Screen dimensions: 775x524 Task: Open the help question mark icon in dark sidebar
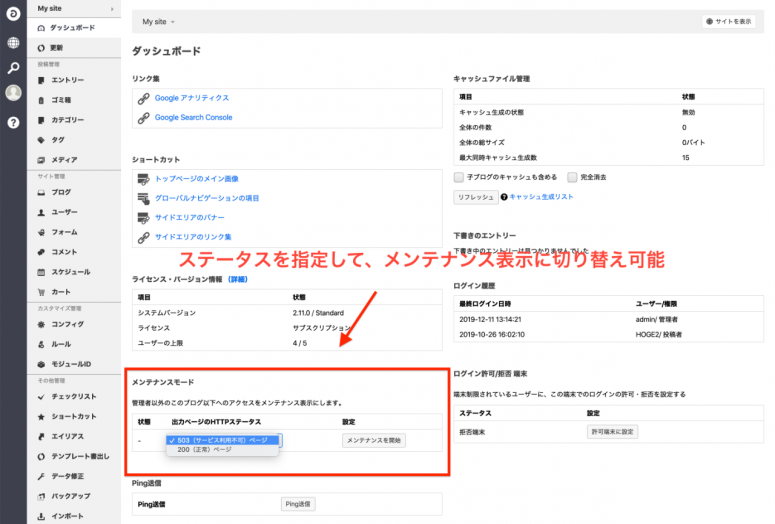pyautogui.click(x=13, y=123)
